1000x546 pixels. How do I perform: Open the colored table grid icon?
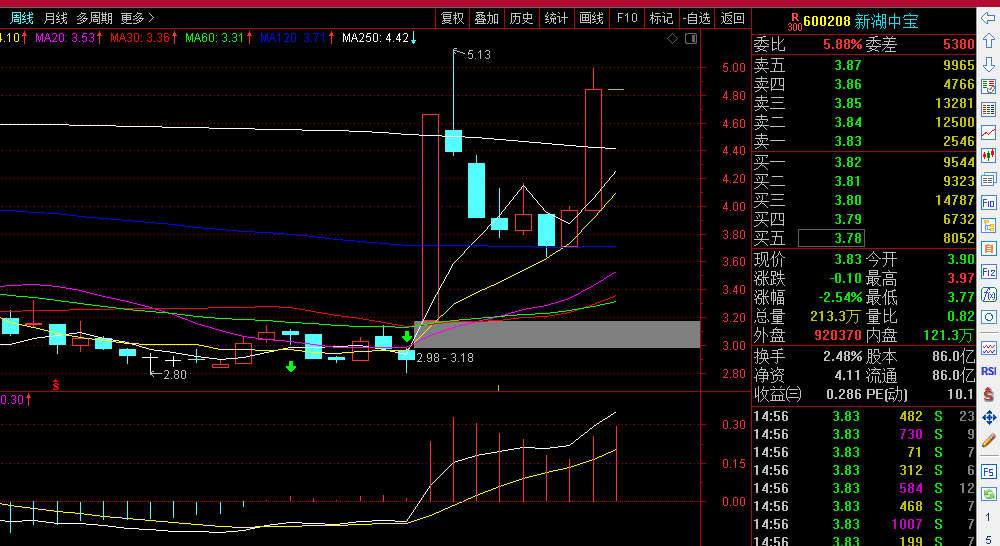tap(988, 109)
